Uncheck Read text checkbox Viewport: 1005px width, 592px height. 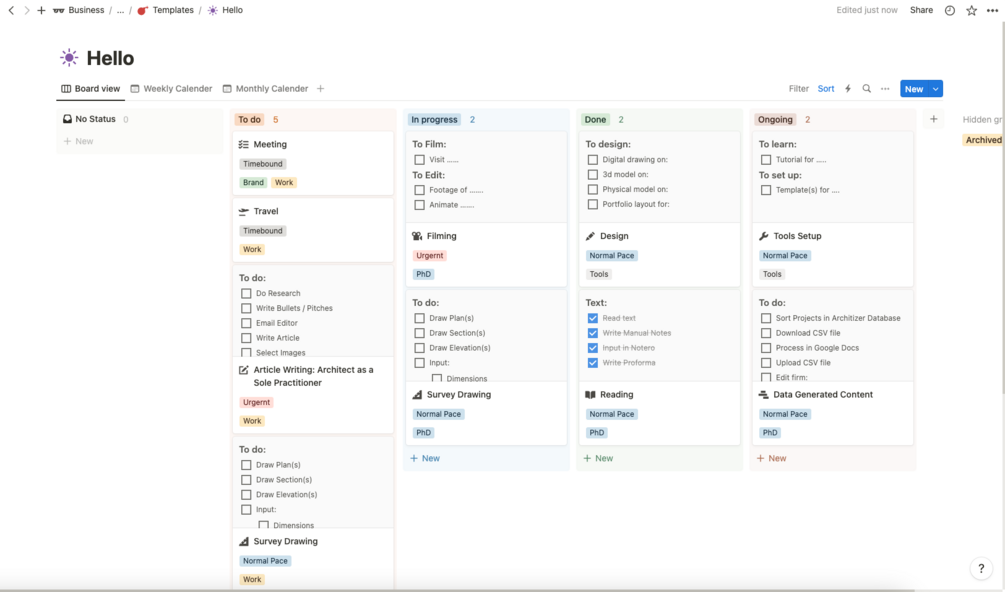592,318
